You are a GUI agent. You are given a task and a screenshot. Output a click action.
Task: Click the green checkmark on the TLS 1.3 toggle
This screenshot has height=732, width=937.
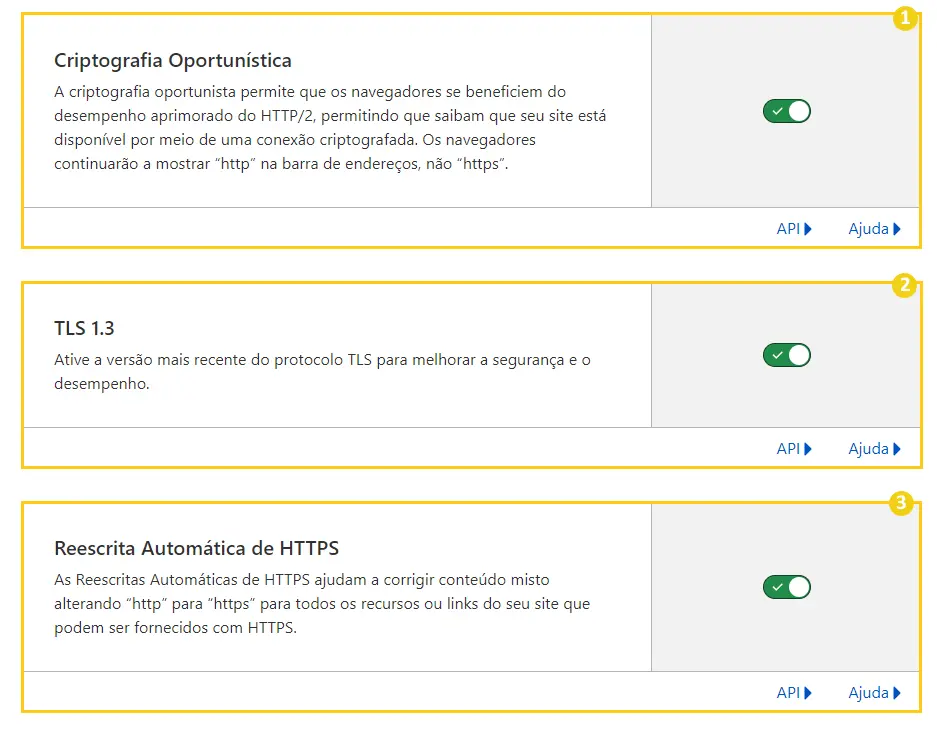[x=776, y=355]
